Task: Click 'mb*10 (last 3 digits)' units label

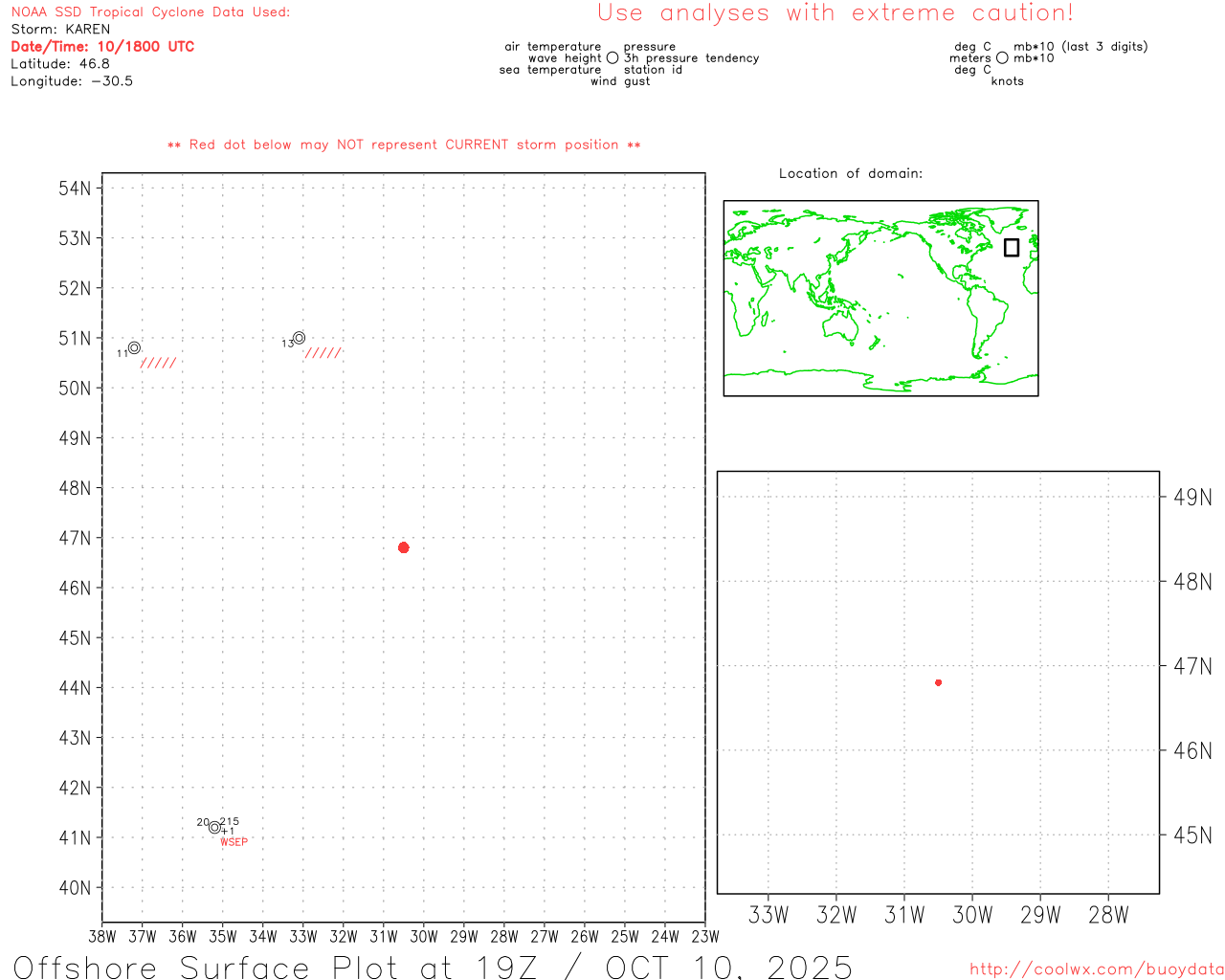Action: tap(1080, 47)
